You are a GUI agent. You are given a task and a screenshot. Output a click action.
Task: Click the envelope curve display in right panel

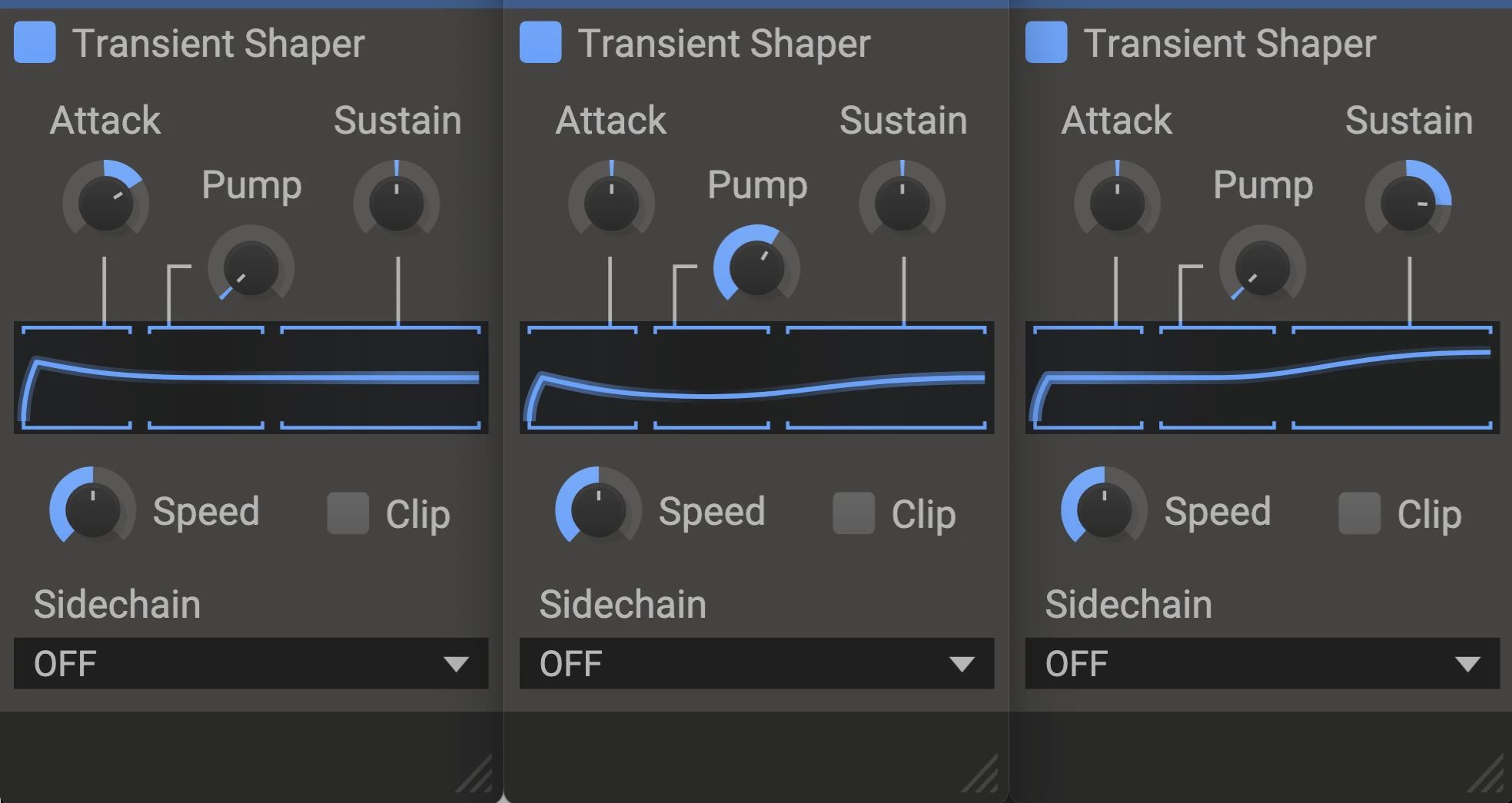1263,377
